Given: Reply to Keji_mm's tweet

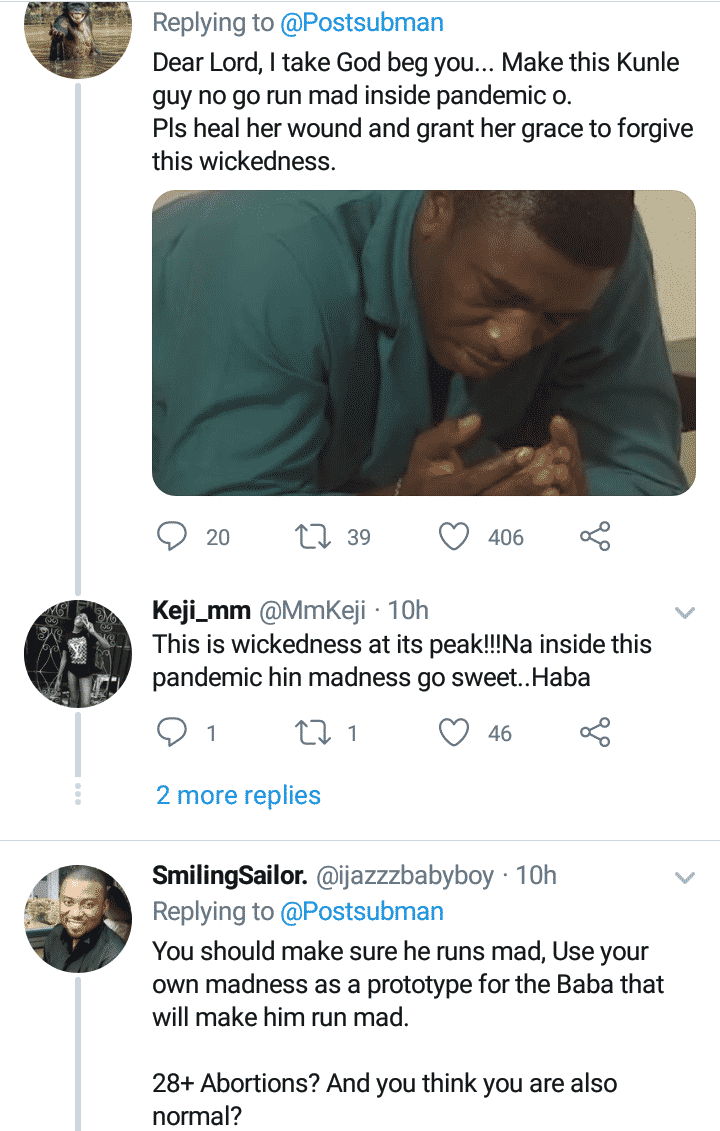Looking at the screenshot, I should click(174, 733).
